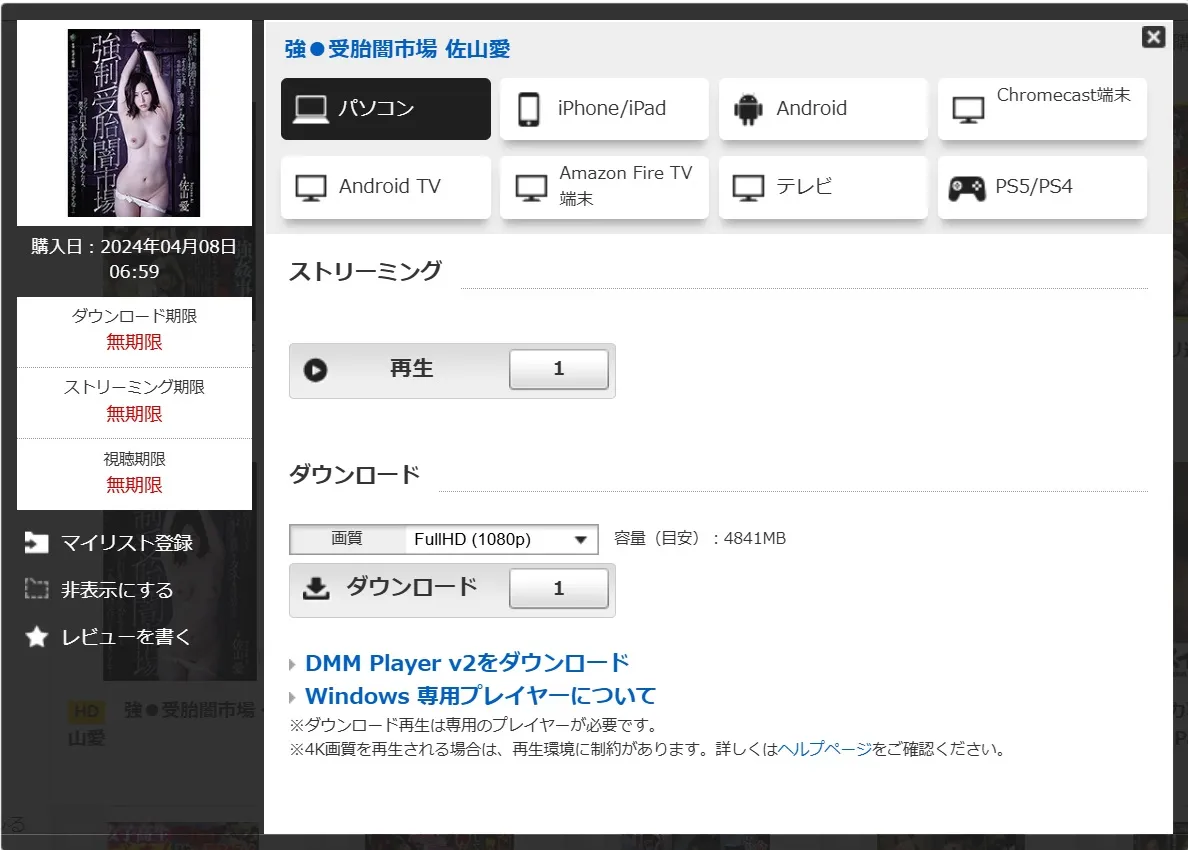Expand the arrow before Windows 専用プレイヤー
This screenshot has width=1188, height=850.
[x=292, y=697]
